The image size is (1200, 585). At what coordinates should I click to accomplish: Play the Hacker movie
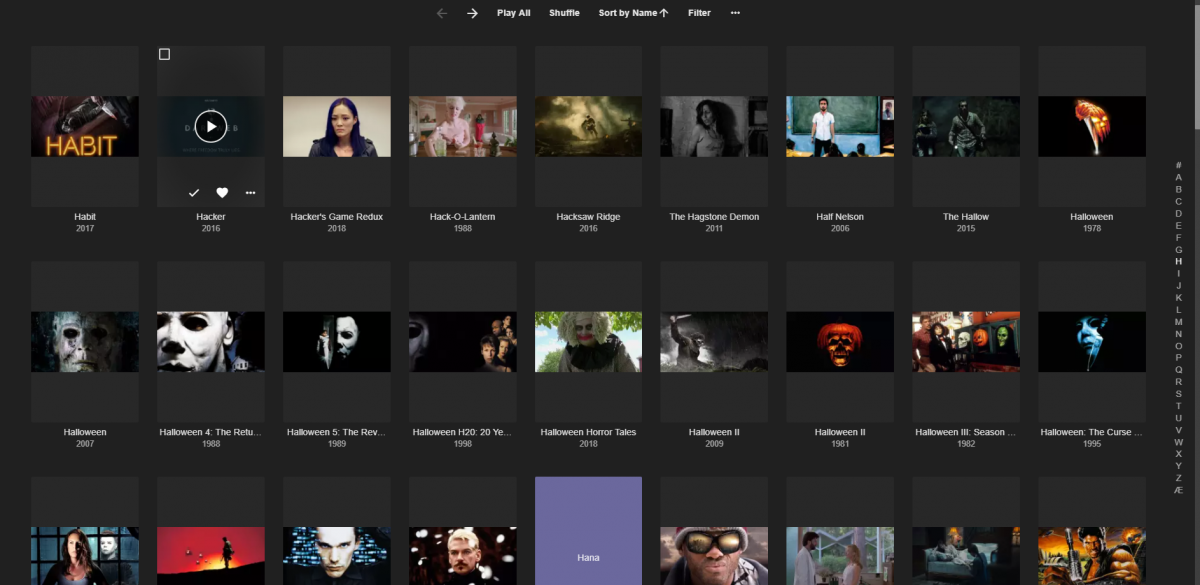(211, 126)
